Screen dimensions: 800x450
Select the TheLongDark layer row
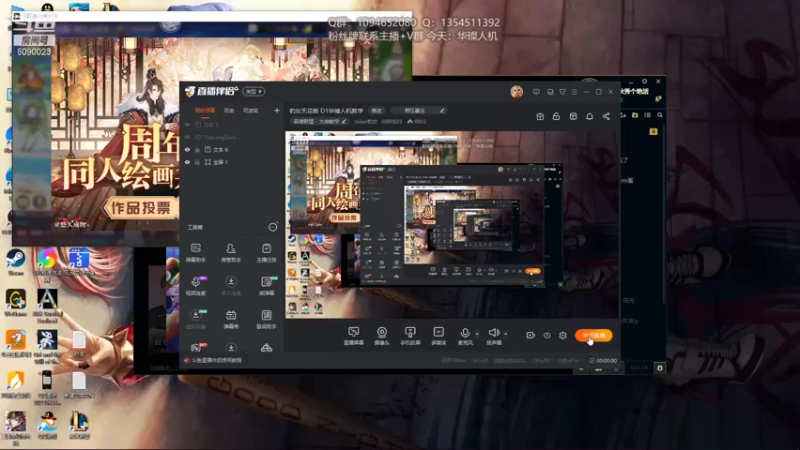click(x=232, y=137)
